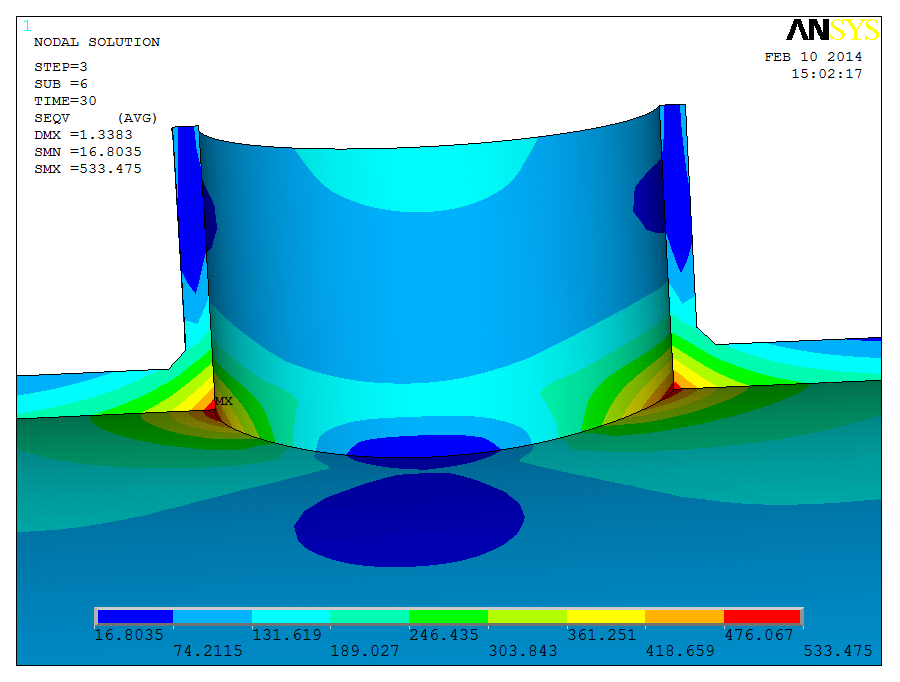Click the window number 1 label
This screenshot has width=900, height=682.
(27, 26)
